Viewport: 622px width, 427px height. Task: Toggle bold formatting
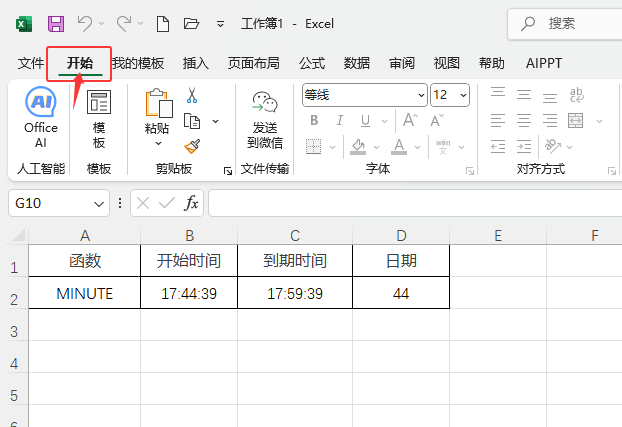[x=314, y=120]
